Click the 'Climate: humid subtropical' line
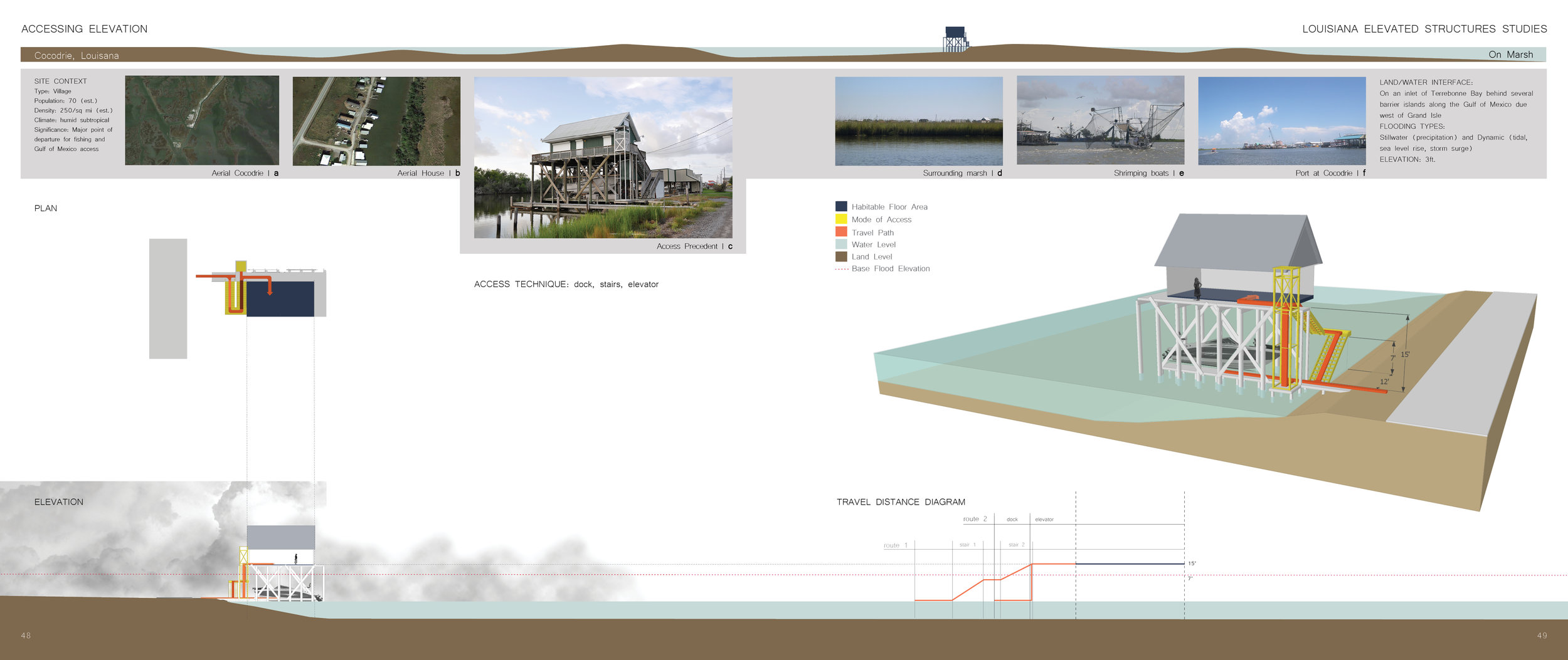 [x=72, y=120]
